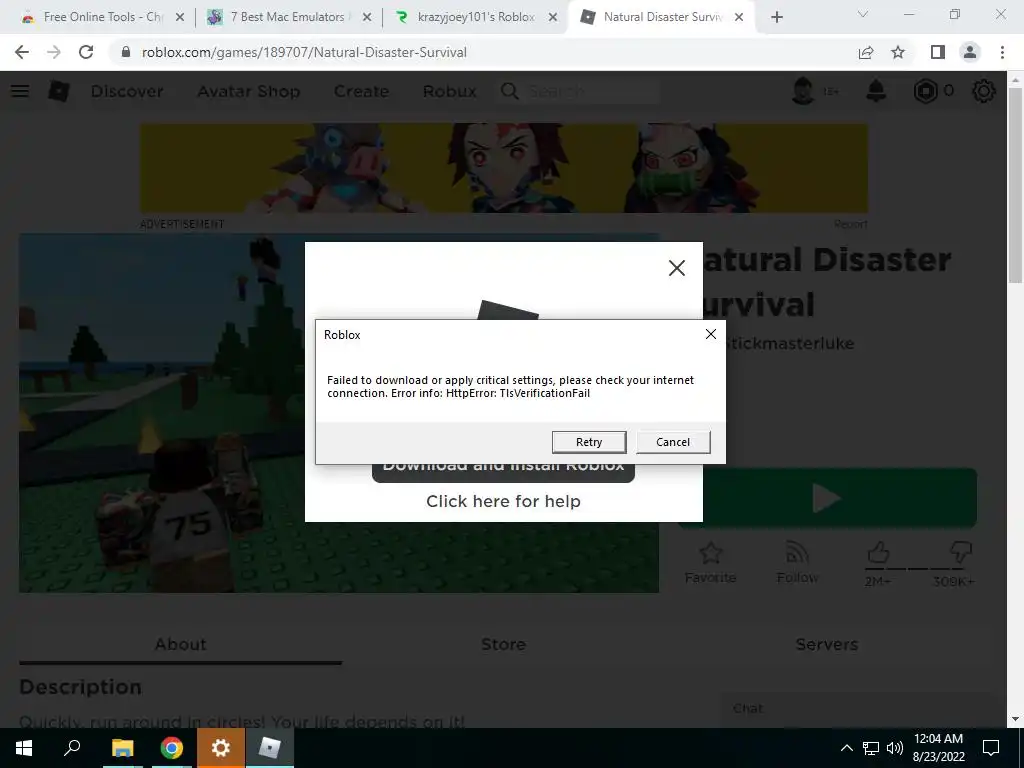Click the thumbs down dislike icon

click(x=961, y=552)
